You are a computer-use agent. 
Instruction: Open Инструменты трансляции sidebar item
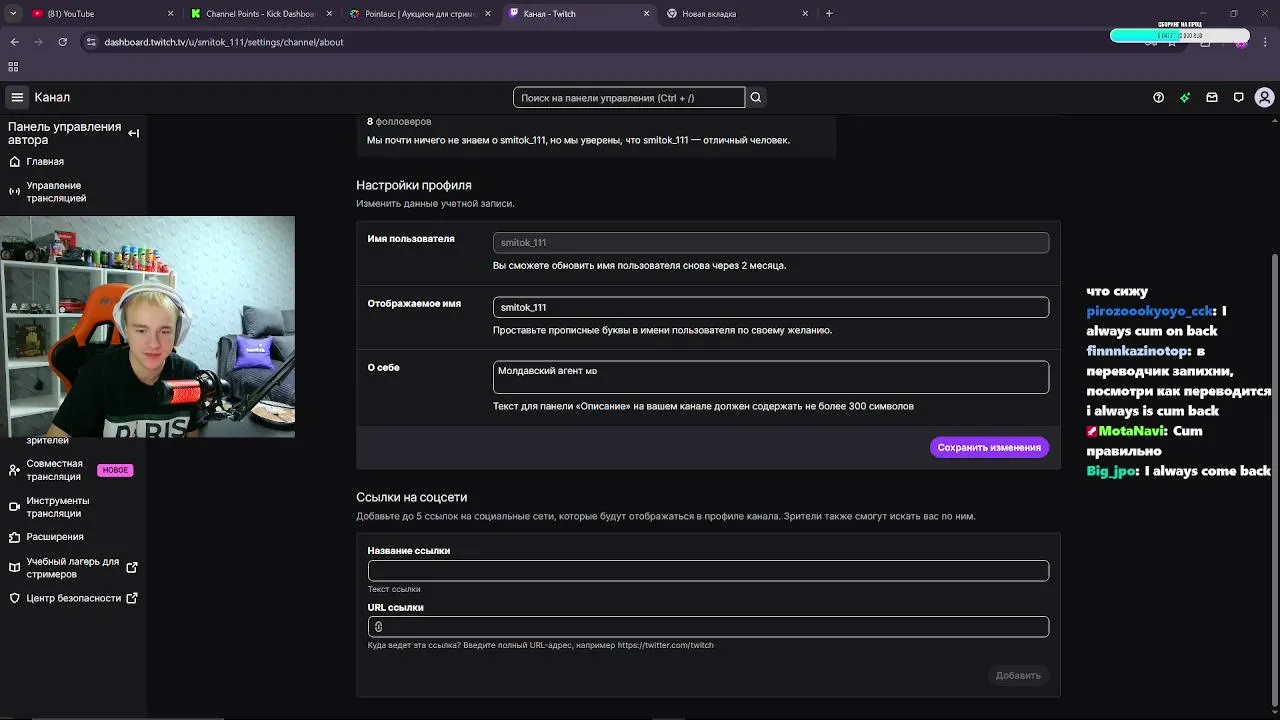(x=58, y=507)
